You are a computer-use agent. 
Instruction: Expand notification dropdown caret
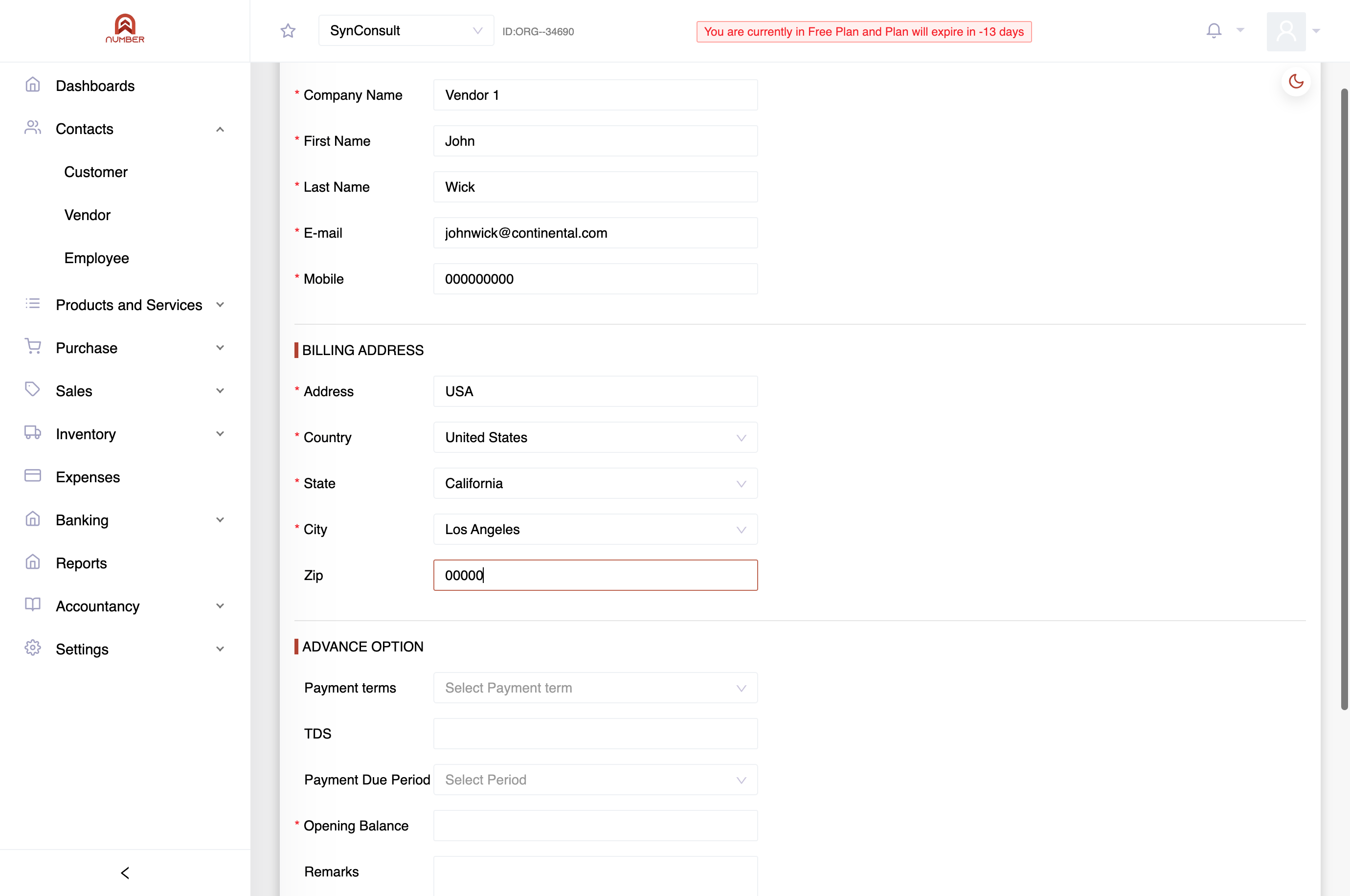(1240, 30)
